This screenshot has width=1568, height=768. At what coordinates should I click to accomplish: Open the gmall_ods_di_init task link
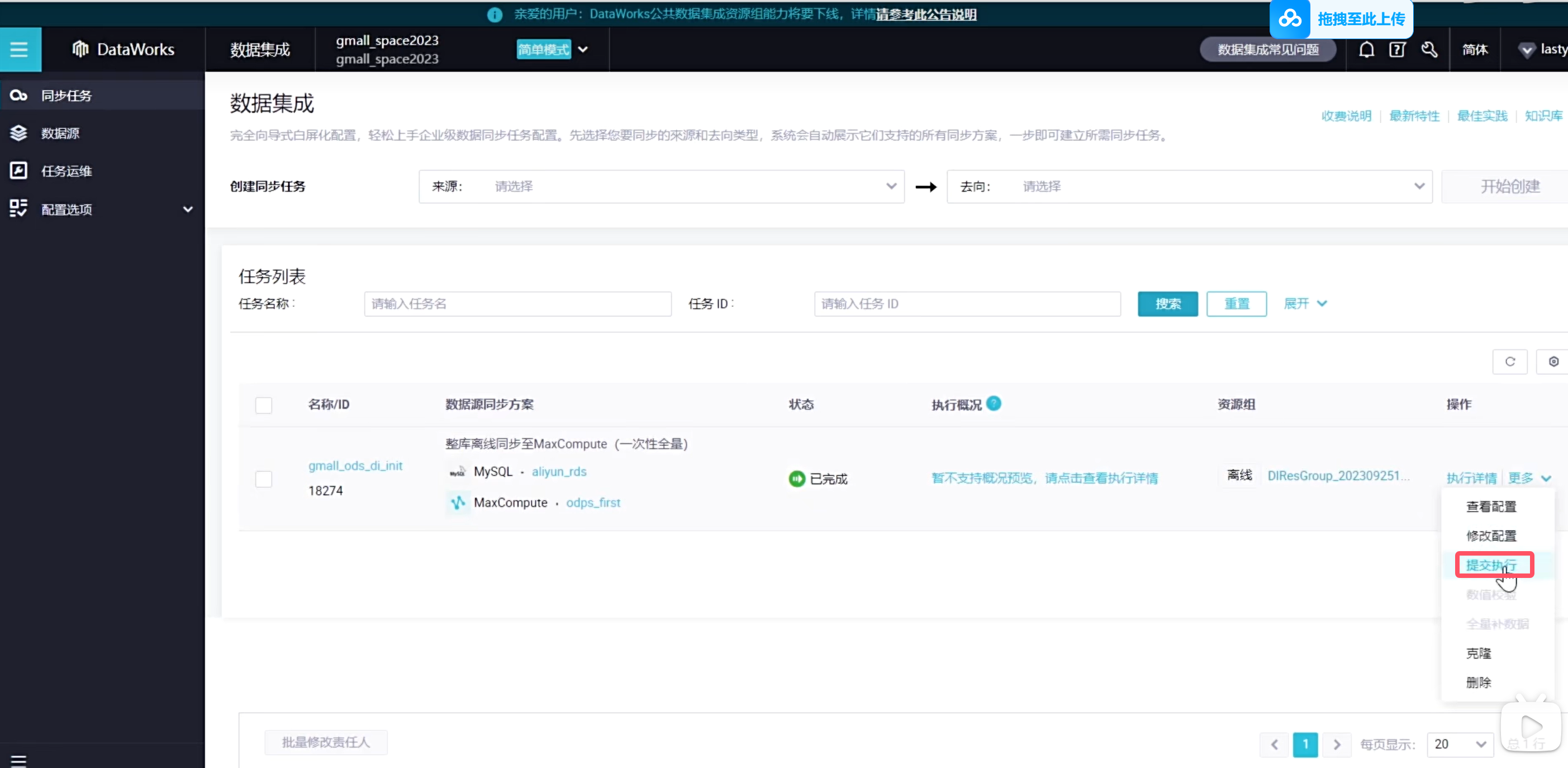coord(355,465)
